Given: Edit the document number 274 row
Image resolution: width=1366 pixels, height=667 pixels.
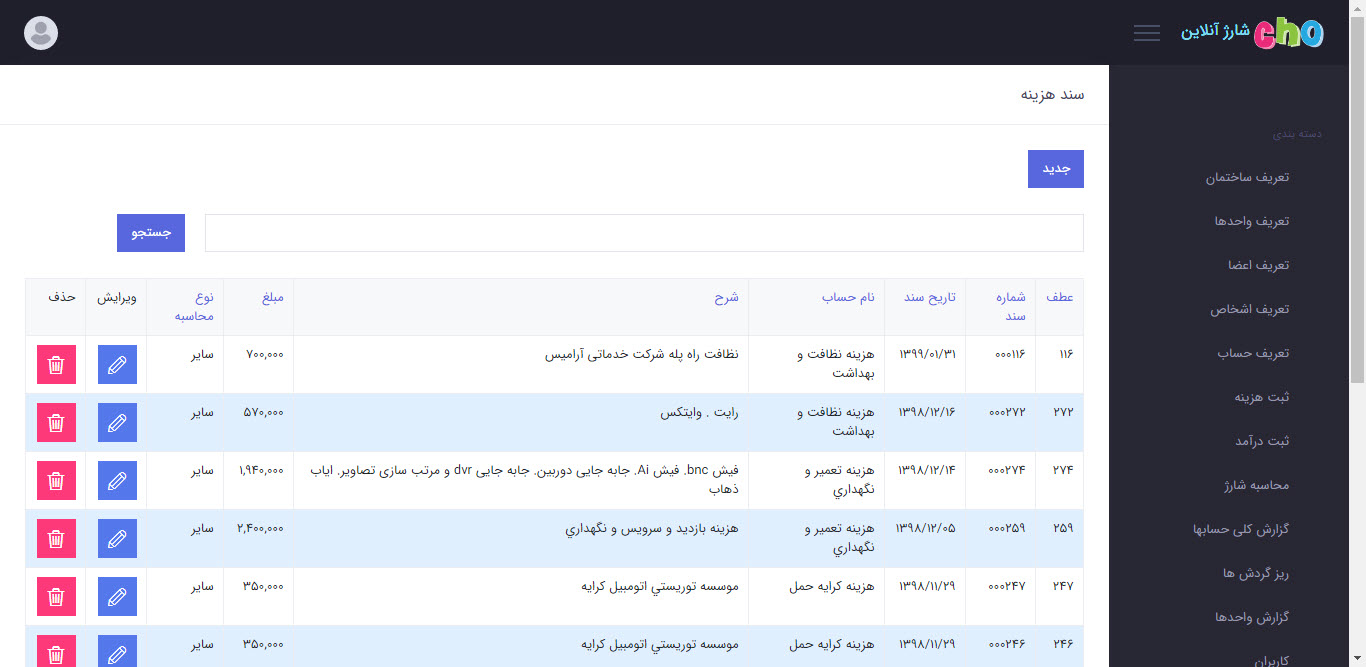Looking at the screenshot, I should pyautogui.click(x=117, y=480).
